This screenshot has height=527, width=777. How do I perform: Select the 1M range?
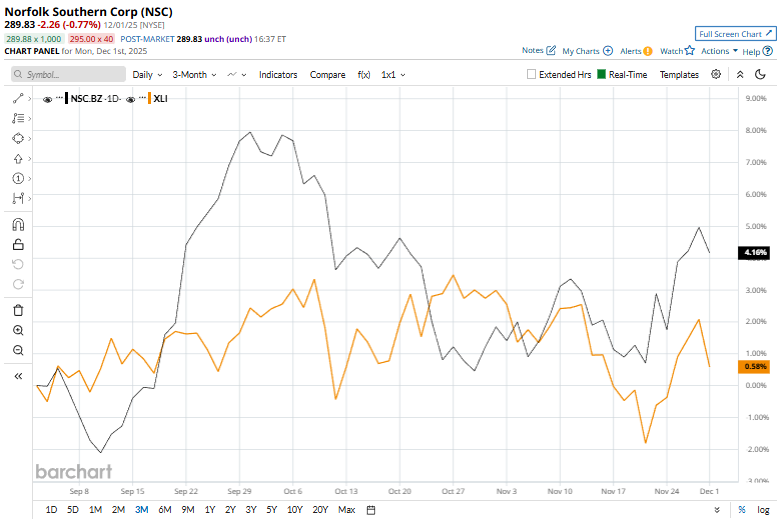click(95, 510)
